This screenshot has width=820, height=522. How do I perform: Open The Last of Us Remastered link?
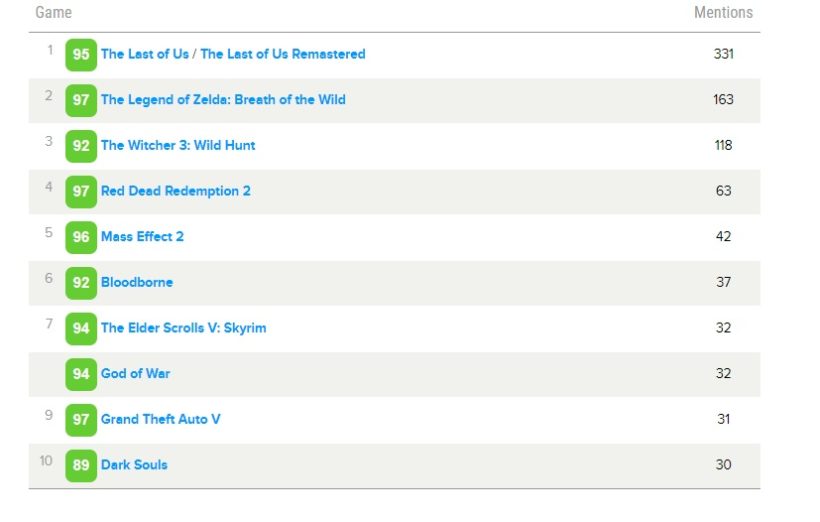point(233,54)
